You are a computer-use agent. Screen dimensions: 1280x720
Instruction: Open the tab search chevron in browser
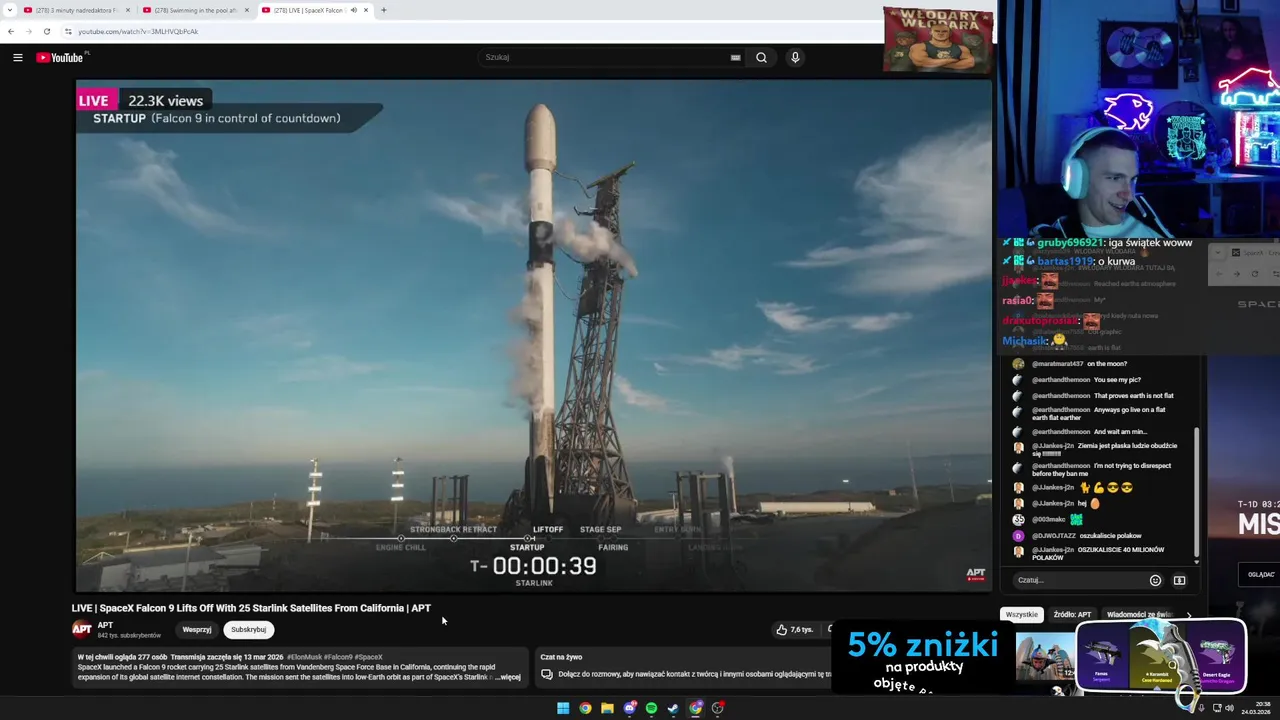pos(10,10)
